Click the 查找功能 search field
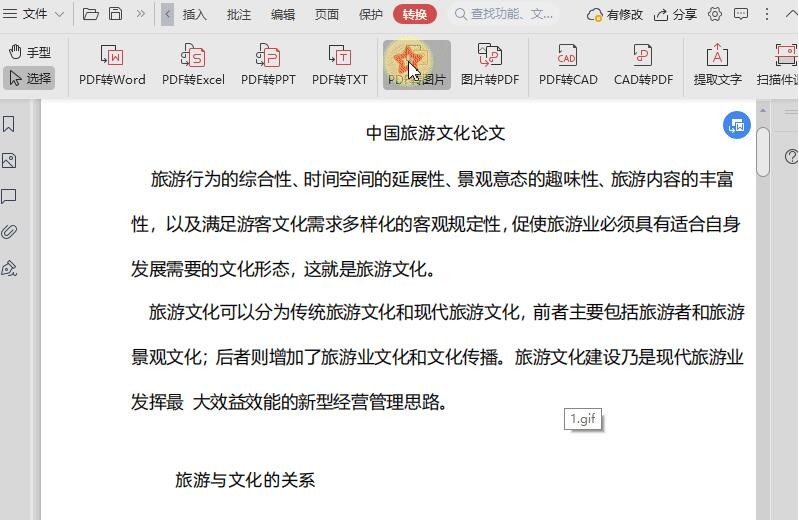The height and width of the screenshot is (520, 799). [x=503, y=14]
